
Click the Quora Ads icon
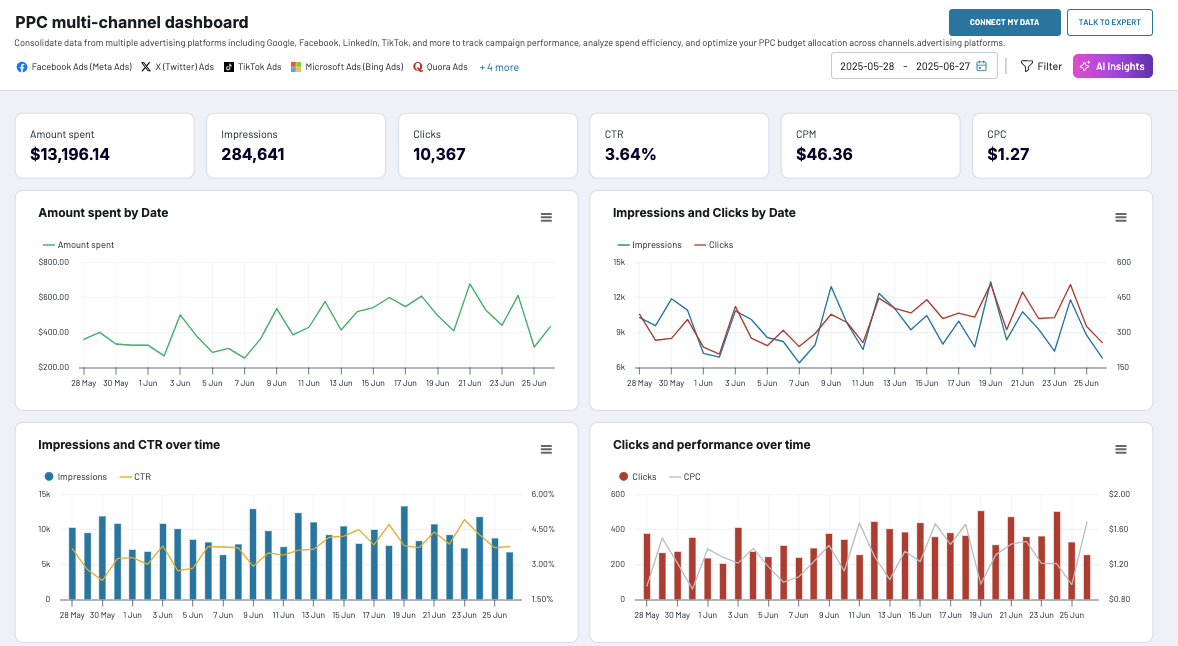coord(418,67)
